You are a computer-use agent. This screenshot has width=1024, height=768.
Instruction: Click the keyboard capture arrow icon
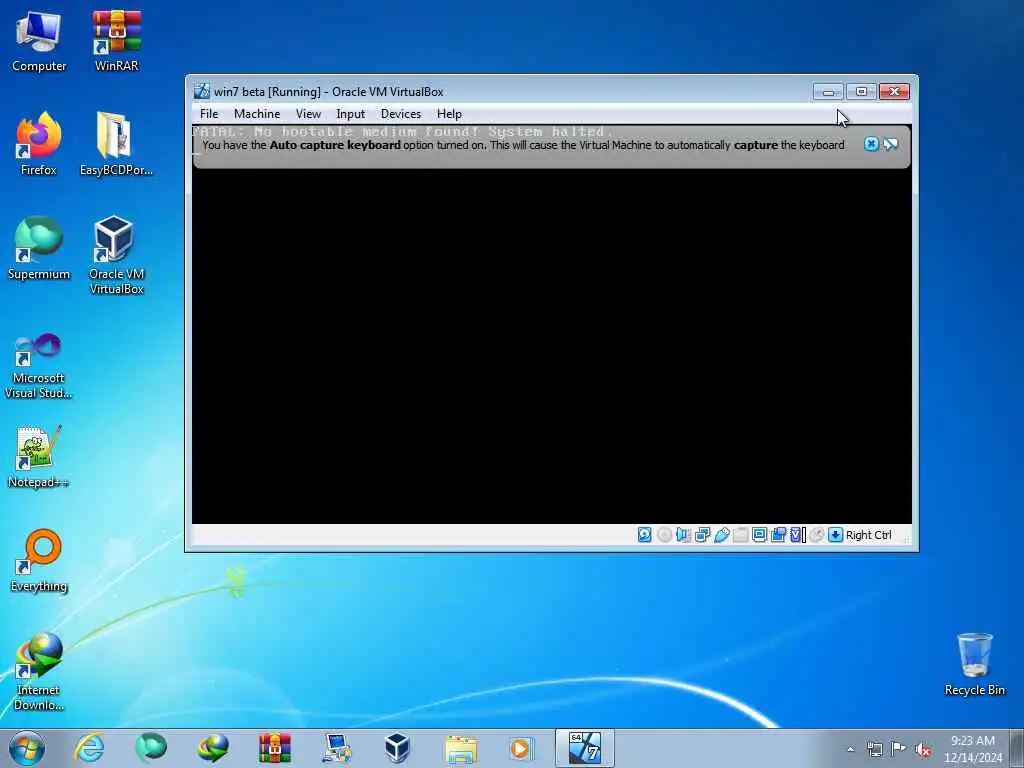(835, 535)
